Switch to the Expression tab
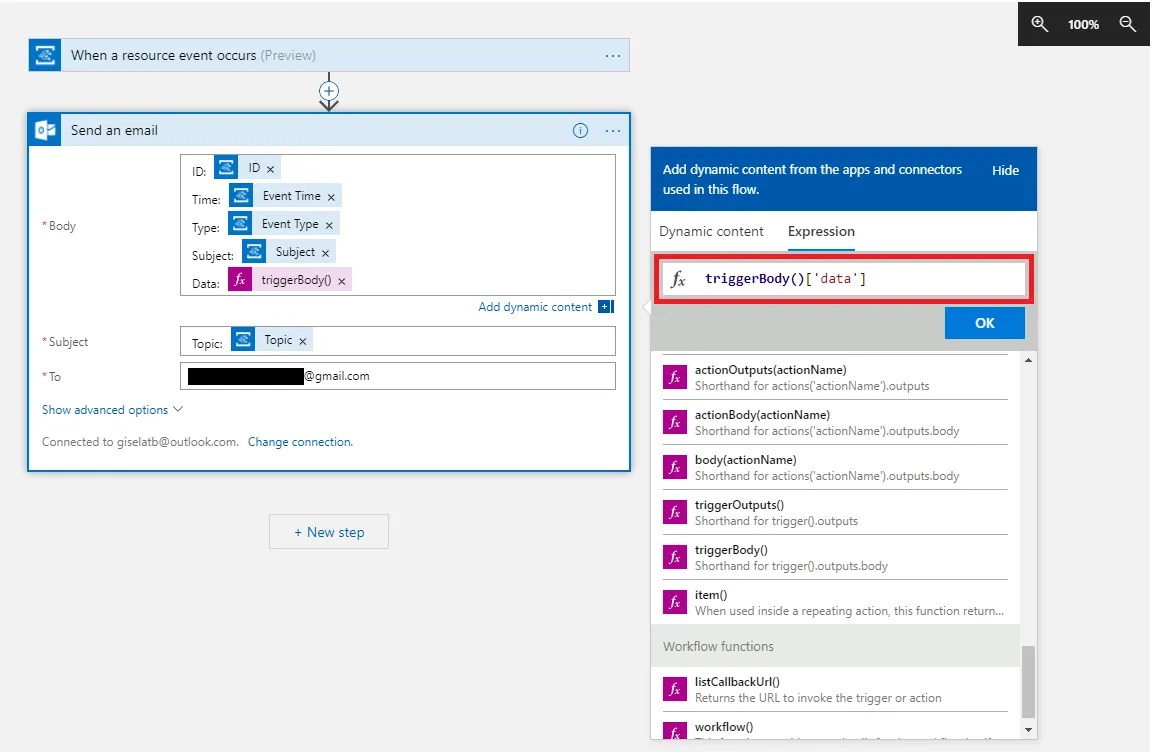Image resolution: width=1153 pixels, height=752 pixels. click(x=821, y=232)
